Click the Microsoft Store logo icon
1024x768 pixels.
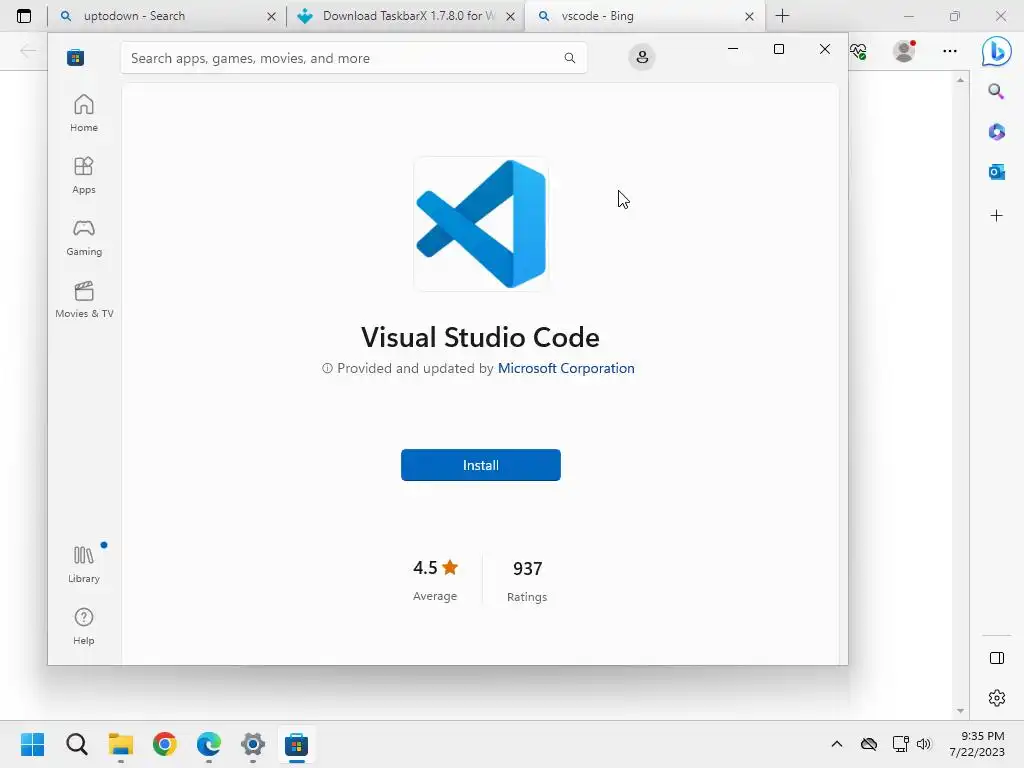75,57
